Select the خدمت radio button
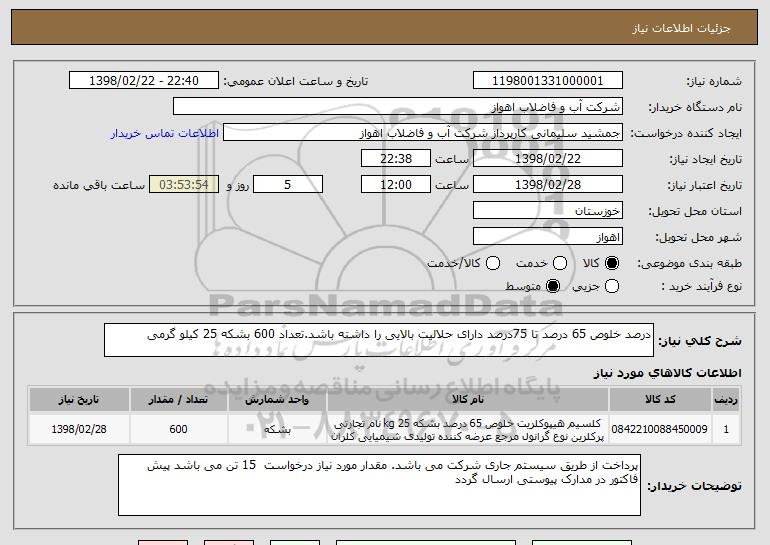The image size is (770, 545). (560, 263)
